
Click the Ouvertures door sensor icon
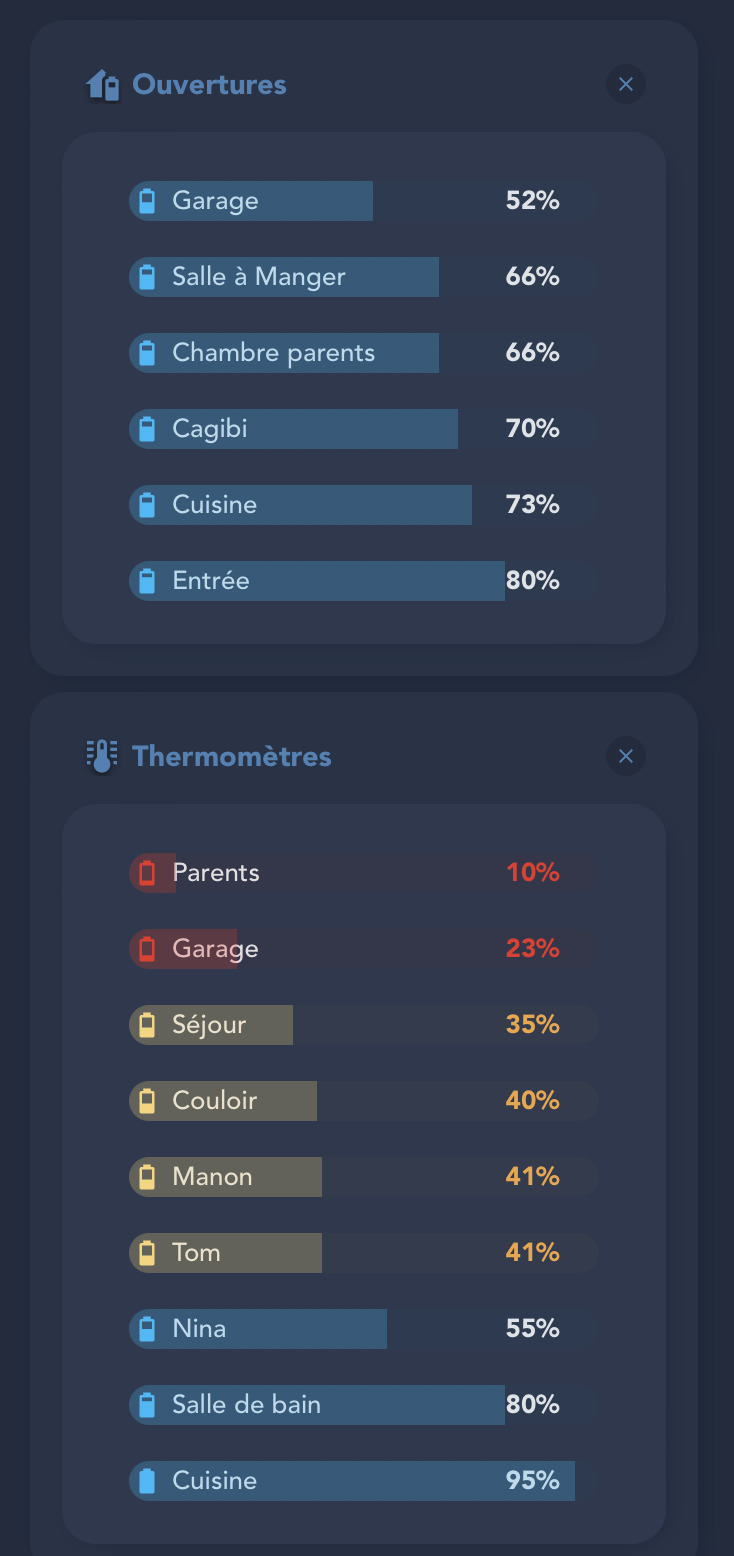103,85
